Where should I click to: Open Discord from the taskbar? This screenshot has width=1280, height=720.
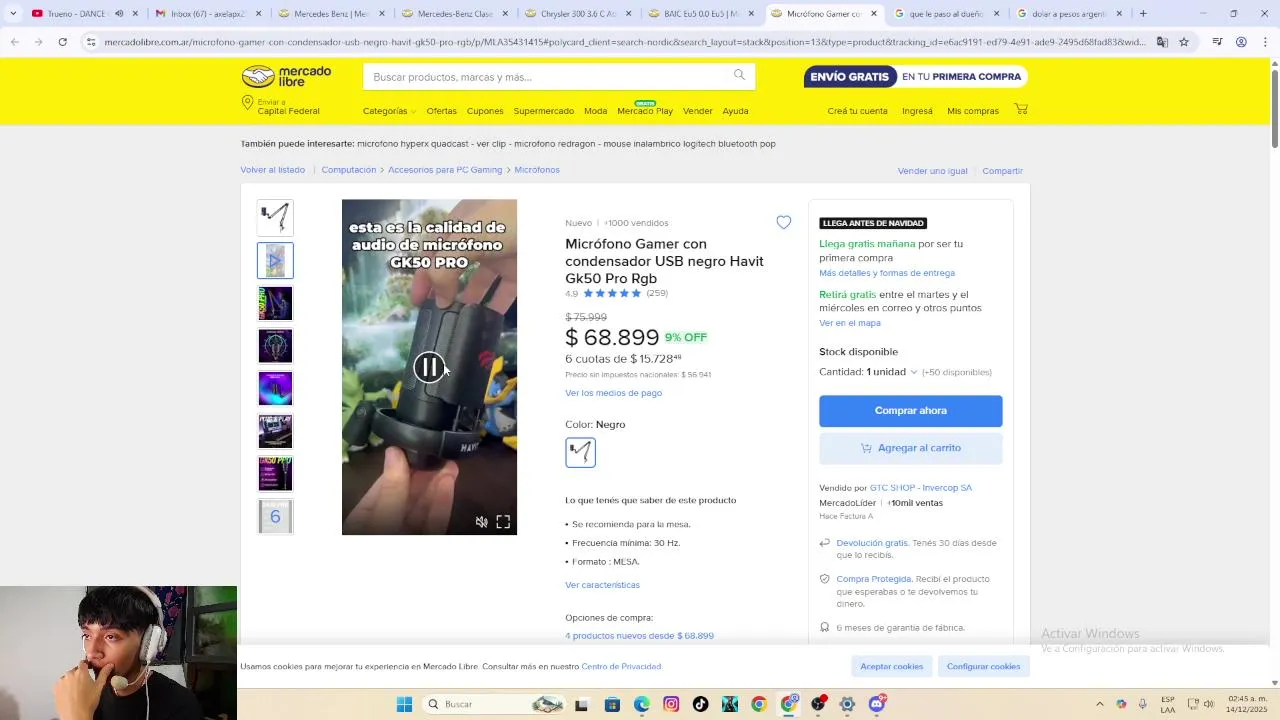(x=877, y=704)
